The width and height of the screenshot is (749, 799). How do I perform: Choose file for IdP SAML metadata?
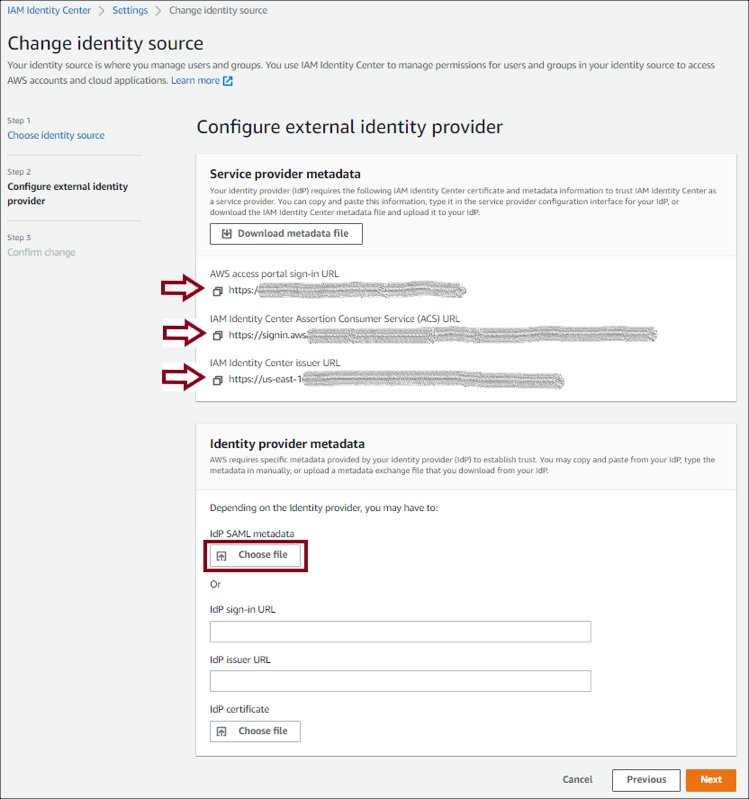pyautogui.click(x=255, y=555)
